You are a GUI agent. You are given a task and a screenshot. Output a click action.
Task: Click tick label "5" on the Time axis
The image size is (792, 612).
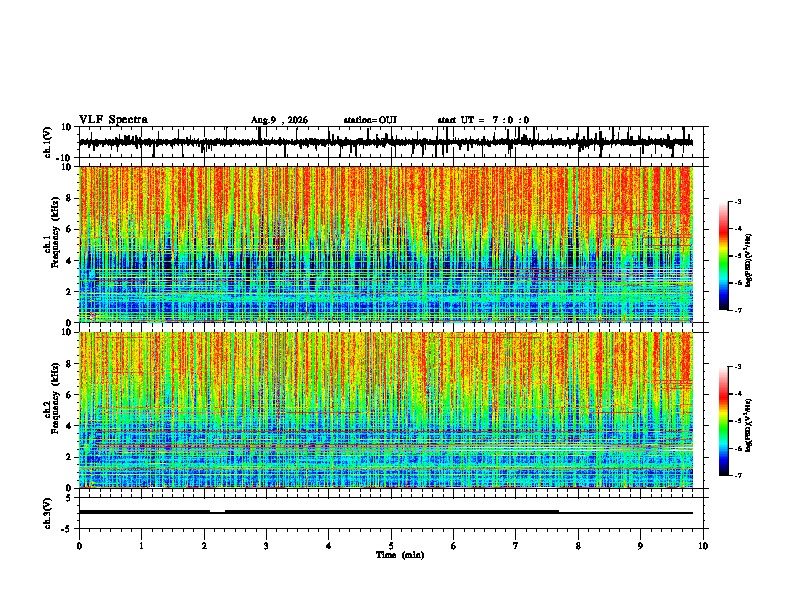pos(391,546)
